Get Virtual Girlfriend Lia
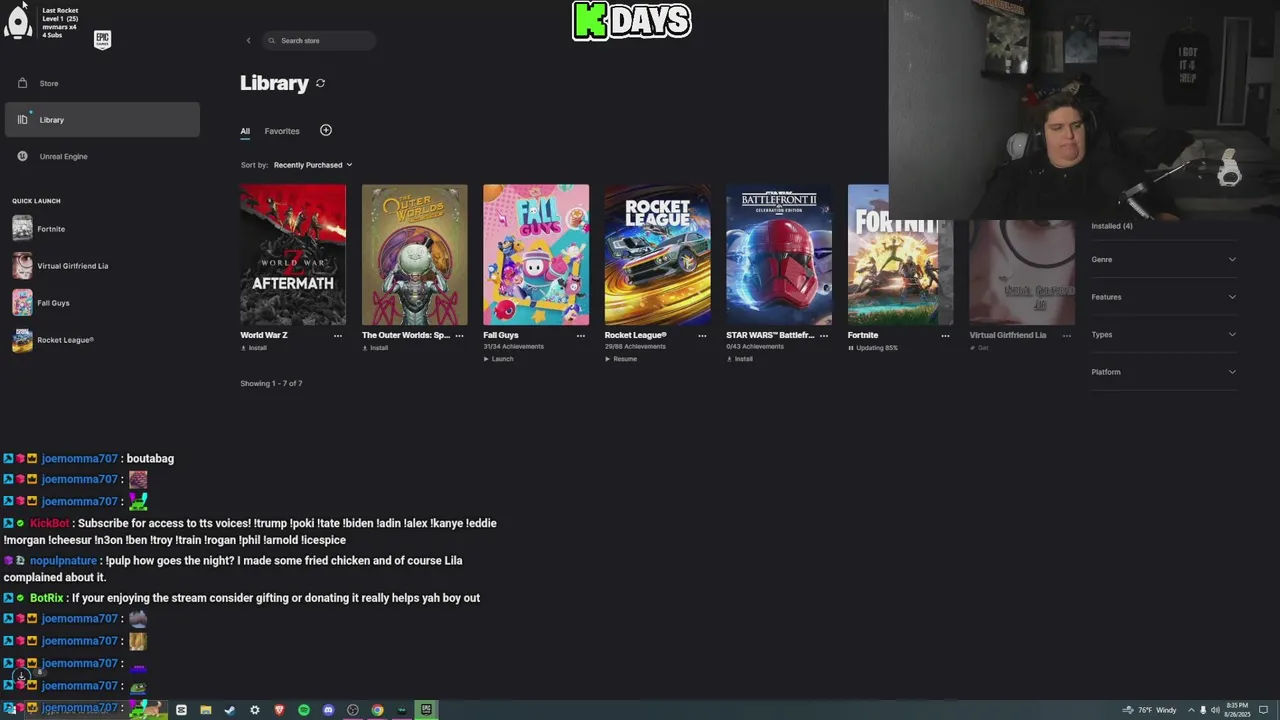Image resolution: width=1280 pixels, height=720 pixels. (980, 348)
